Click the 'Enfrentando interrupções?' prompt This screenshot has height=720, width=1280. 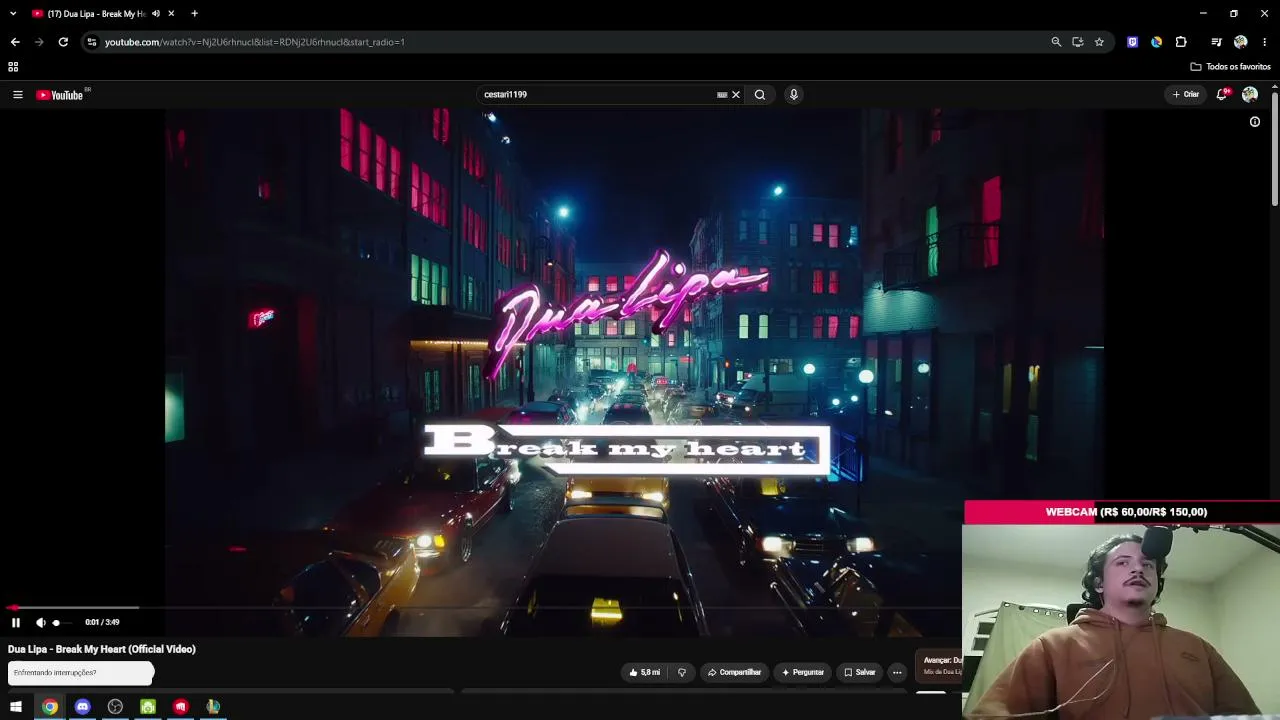click(81, 673)
